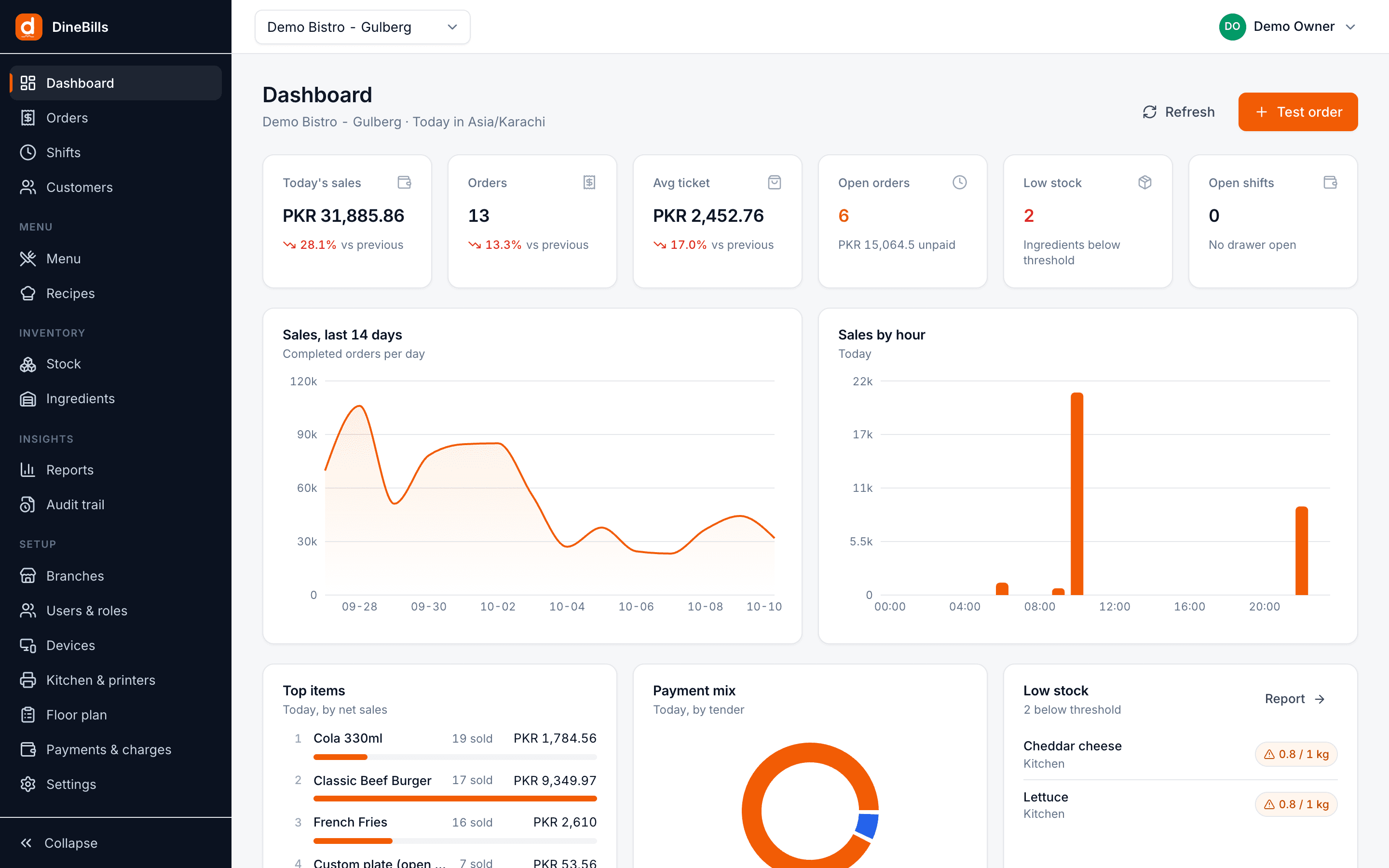Click the Orders card receipt icon

tap(589, 183)
